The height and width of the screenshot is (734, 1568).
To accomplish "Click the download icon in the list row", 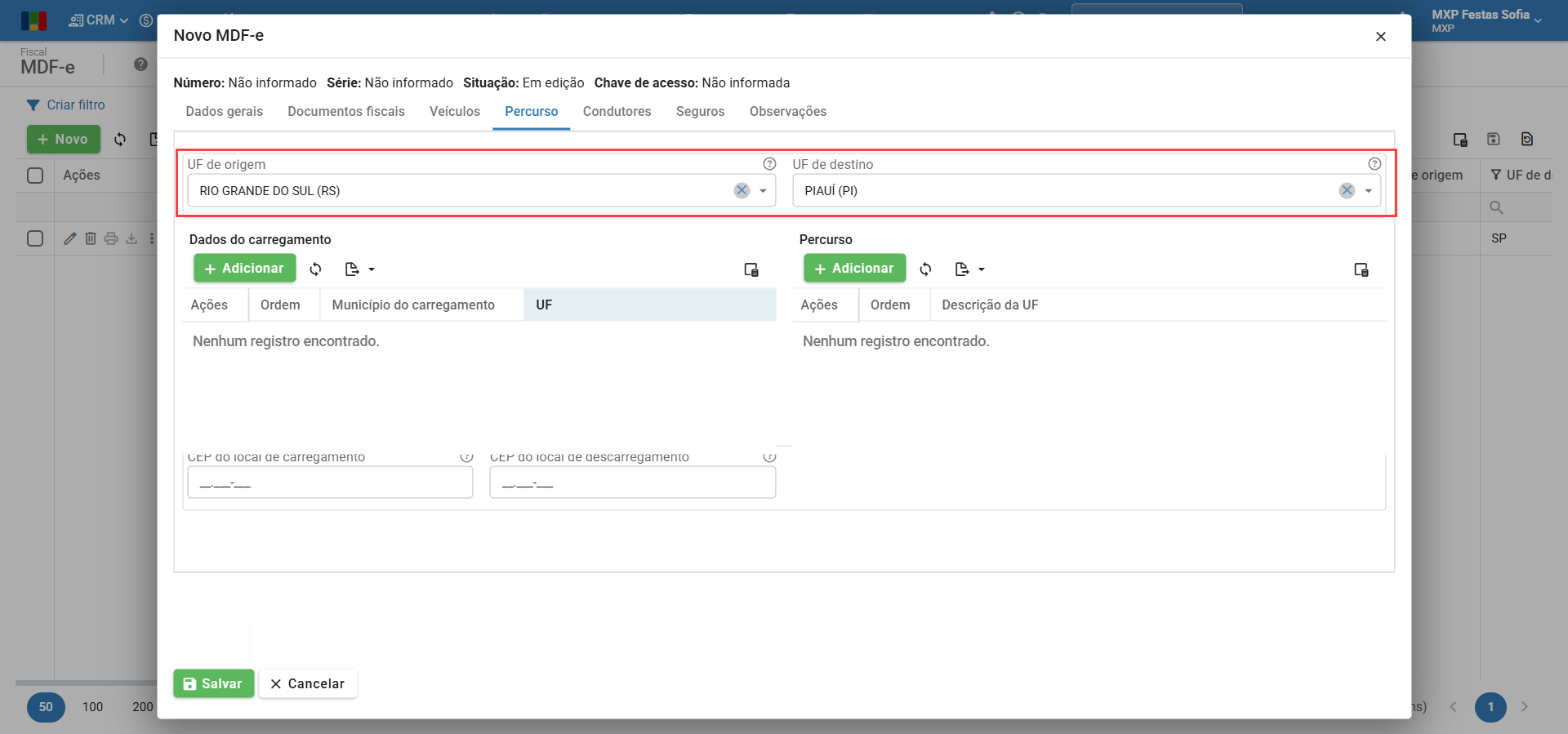I will pyautogui.click(x=131, y=238).
